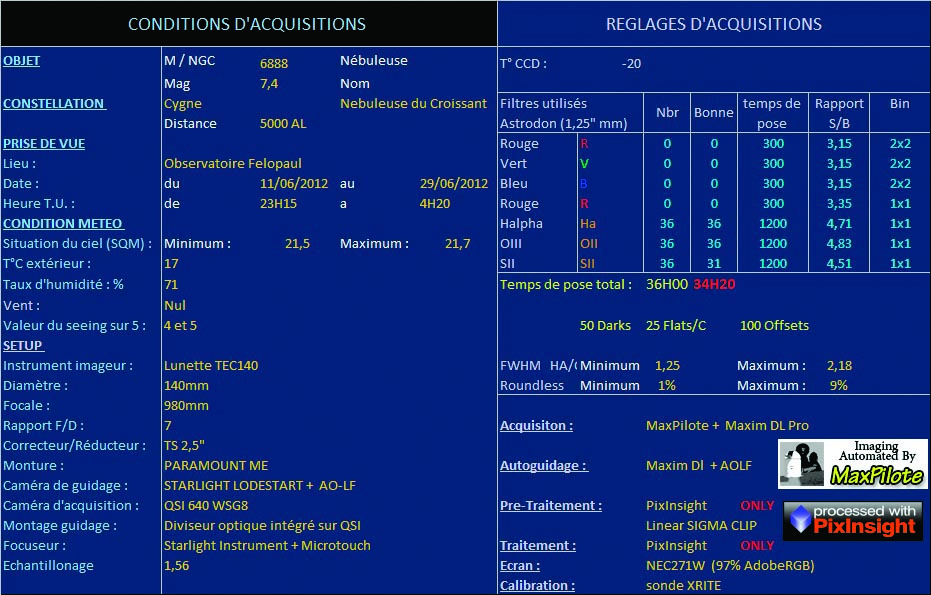
Task: Click the Ecran label
Action: pos(520,565)
